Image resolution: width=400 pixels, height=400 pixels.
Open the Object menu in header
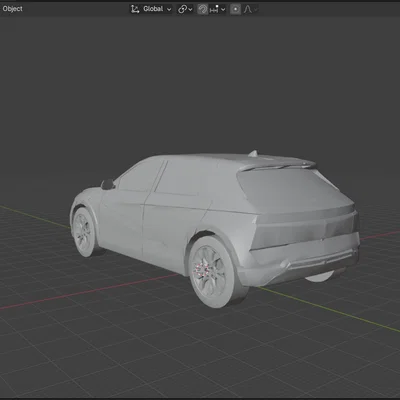pyautogui.click(x=12, y=9)
